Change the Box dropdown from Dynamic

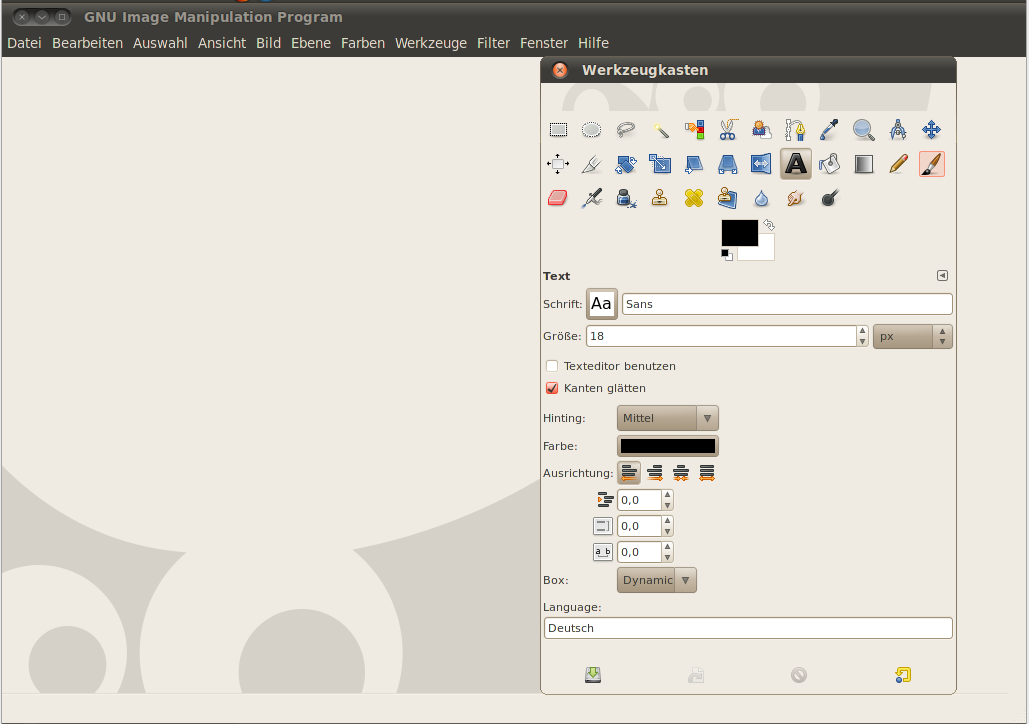(x=656, y=580)
